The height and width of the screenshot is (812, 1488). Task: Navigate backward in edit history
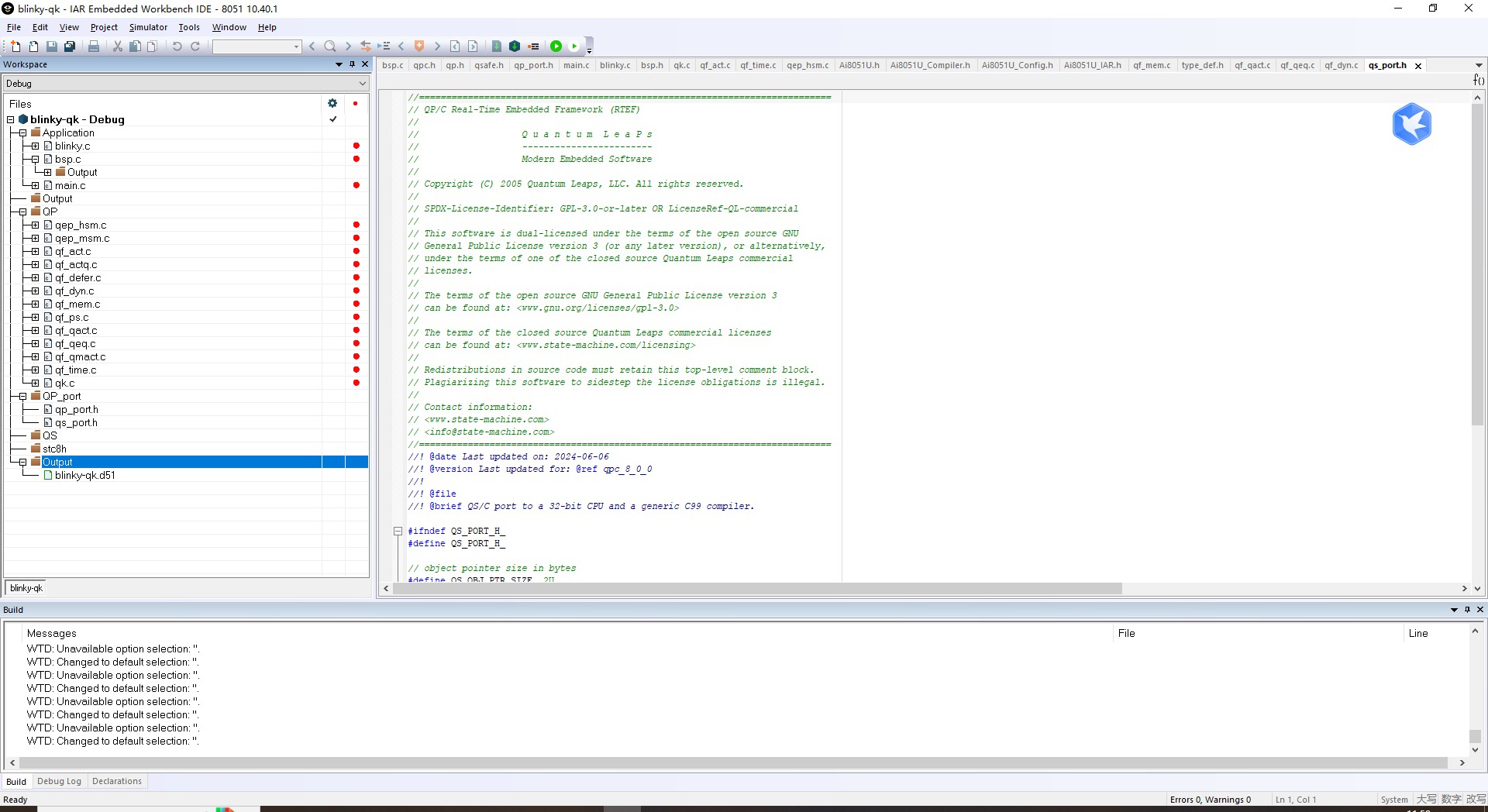click(x=455, y=46)
